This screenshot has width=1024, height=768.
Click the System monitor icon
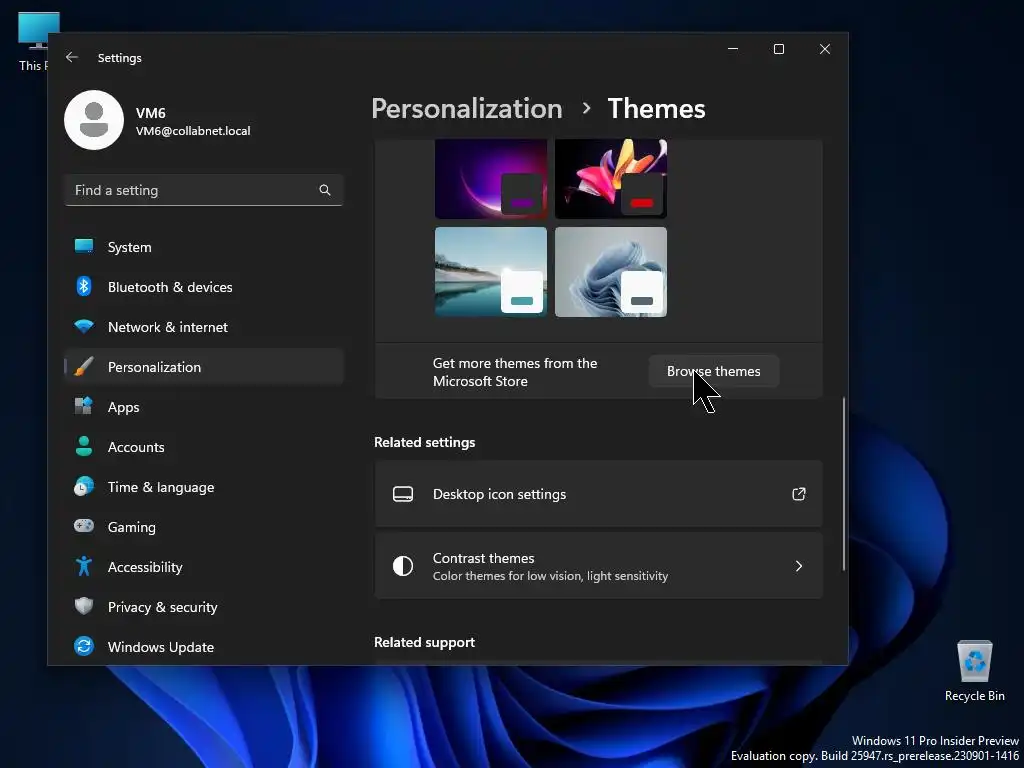(84, 246)
